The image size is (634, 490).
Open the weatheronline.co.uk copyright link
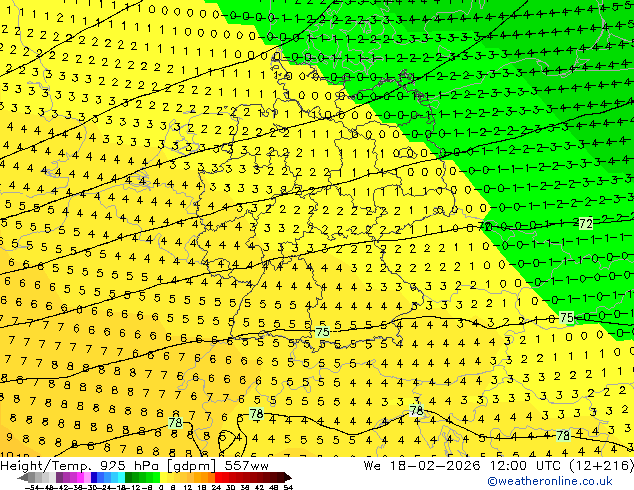click(x=549, y=481)
